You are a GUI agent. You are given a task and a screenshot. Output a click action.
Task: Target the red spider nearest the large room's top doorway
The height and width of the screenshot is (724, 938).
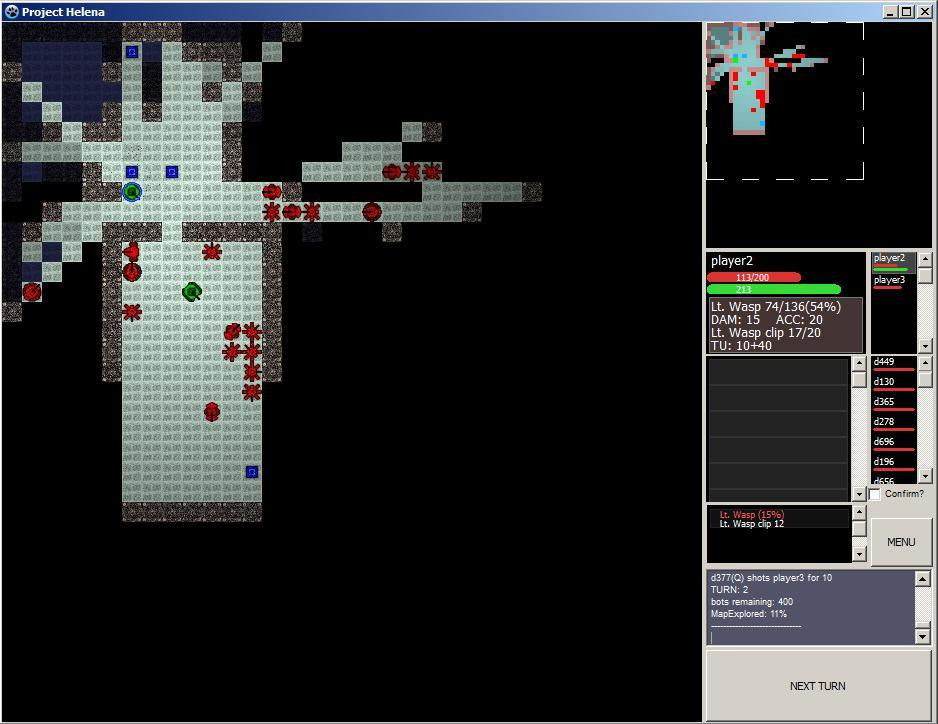point(212,252)
